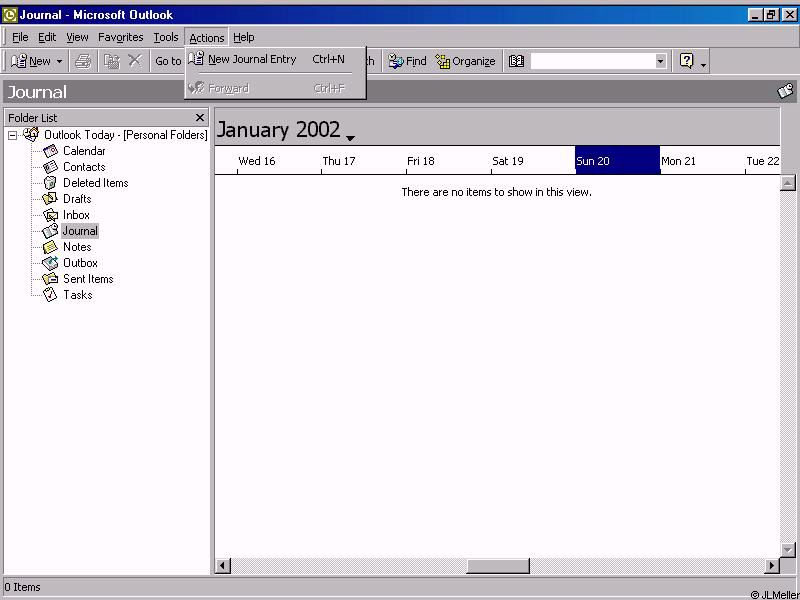800x600 pixels.
Task: Click the Inbox folder icon
Action: [50, 215]
